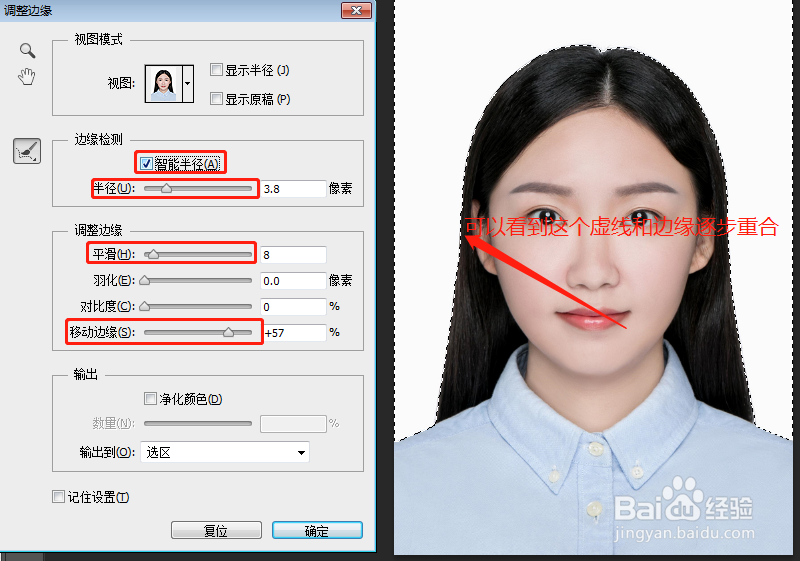Enable the 净化颜色 (D) checkbox

click(x=150, y=398)
